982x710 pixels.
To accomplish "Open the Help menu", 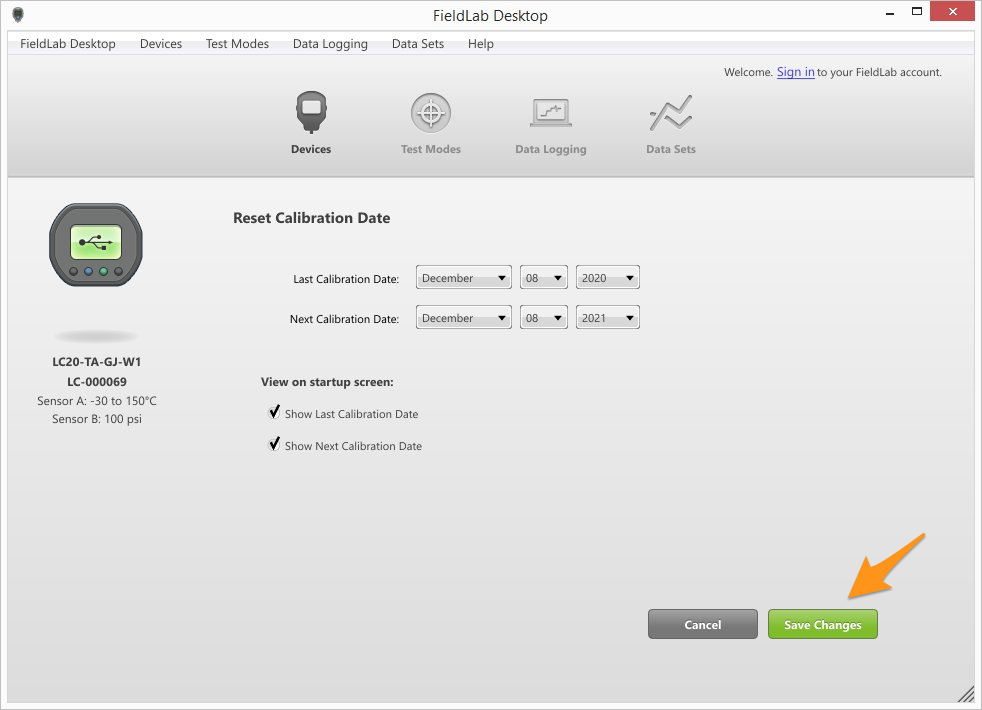I will tap(480, 44).
